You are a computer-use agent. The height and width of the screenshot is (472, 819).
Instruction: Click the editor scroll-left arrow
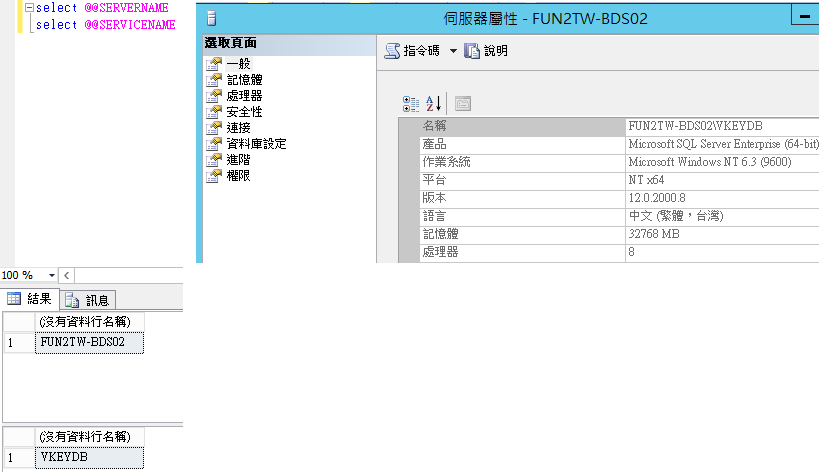click(x=66, y=275)
